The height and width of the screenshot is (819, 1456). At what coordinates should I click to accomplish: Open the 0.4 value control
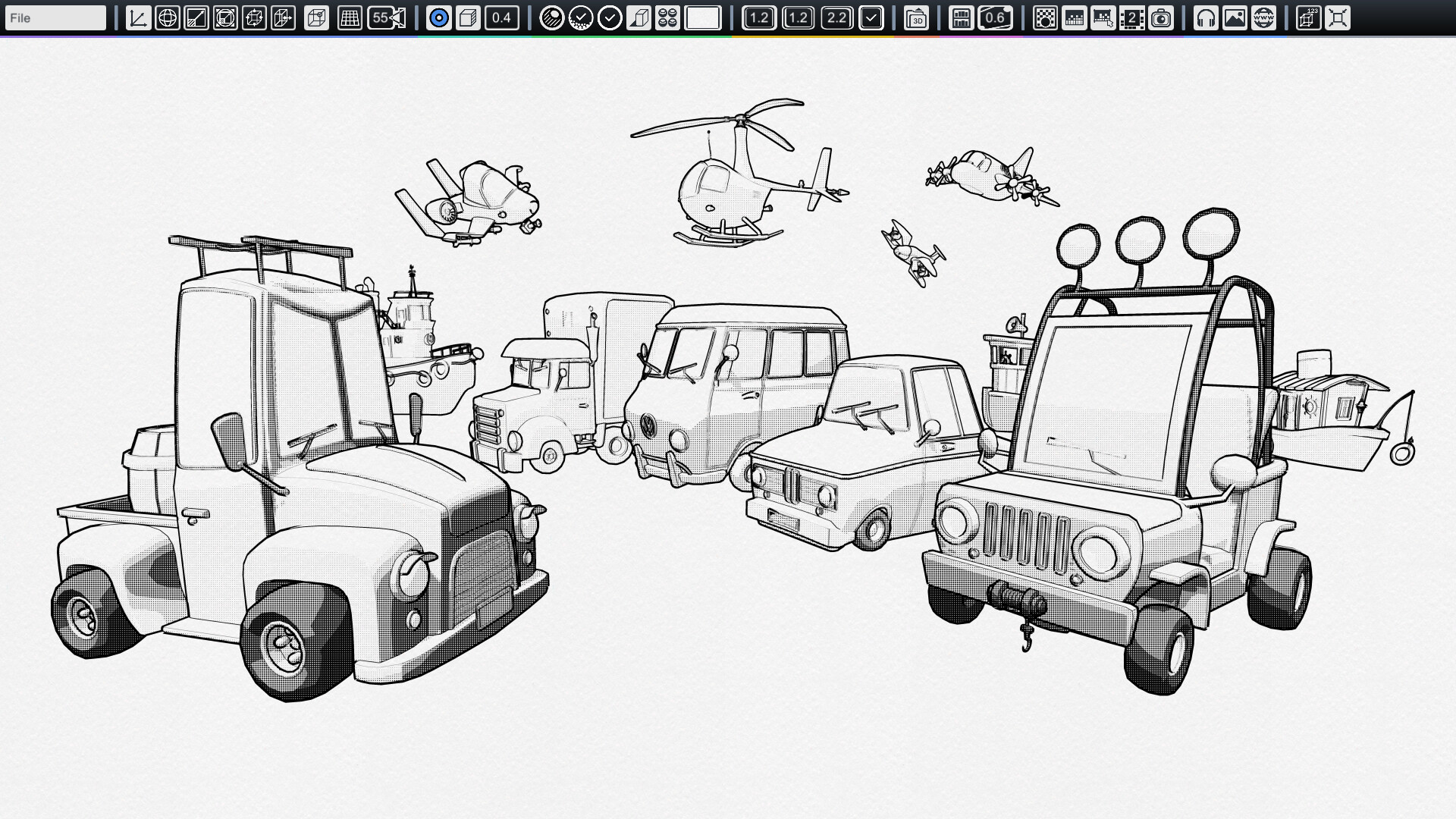click(x=500, y=17)
